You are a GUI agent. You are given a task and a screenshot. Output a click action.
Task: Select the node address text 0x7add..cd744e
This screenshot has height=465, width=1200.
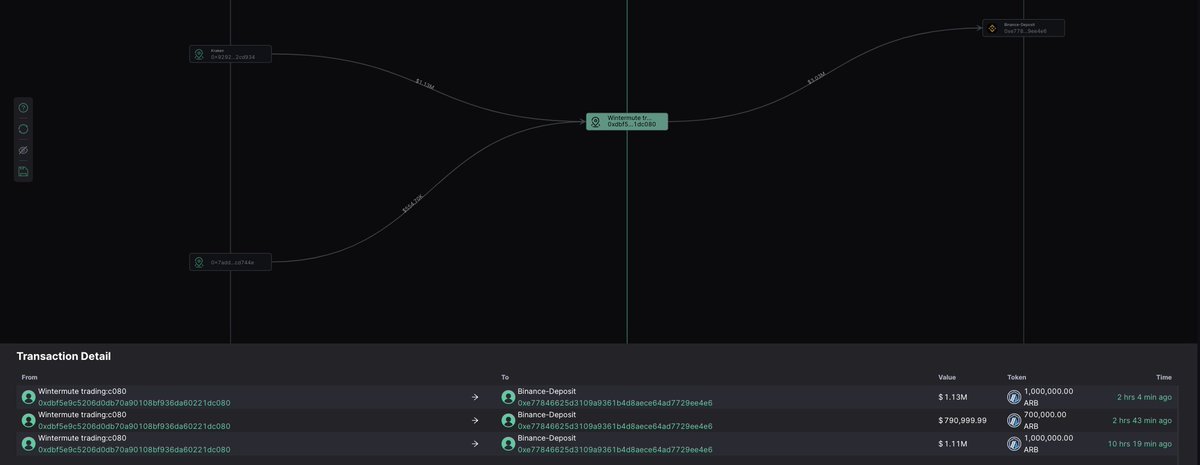tap(233, 262)
